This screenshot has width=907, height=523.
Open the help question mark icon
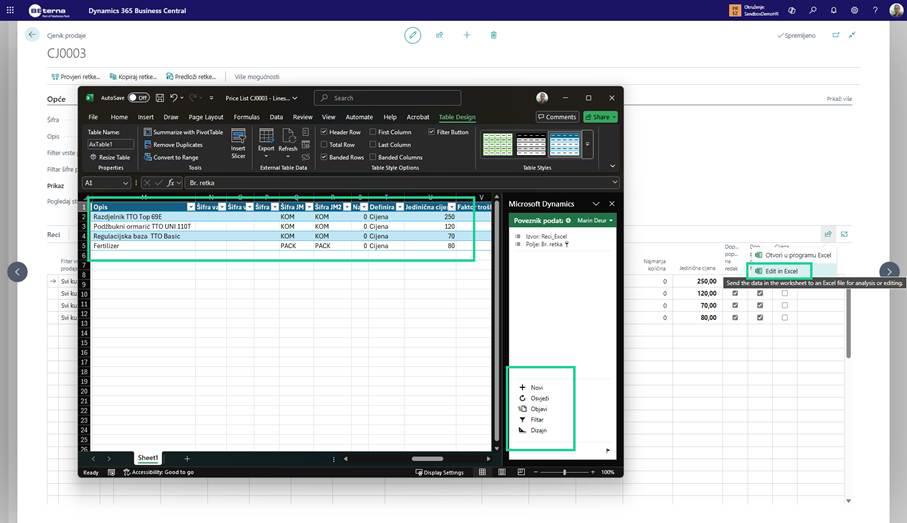pos(875,10)
